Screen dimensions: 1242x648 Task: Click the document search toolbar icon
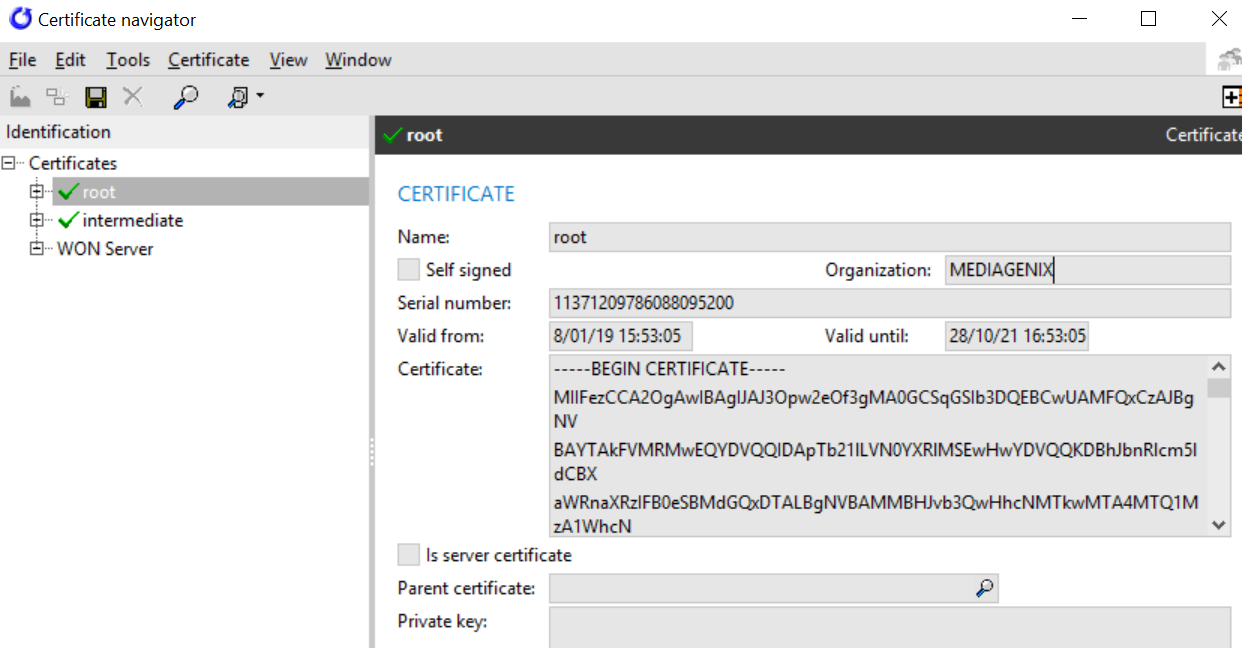(238, 96)
